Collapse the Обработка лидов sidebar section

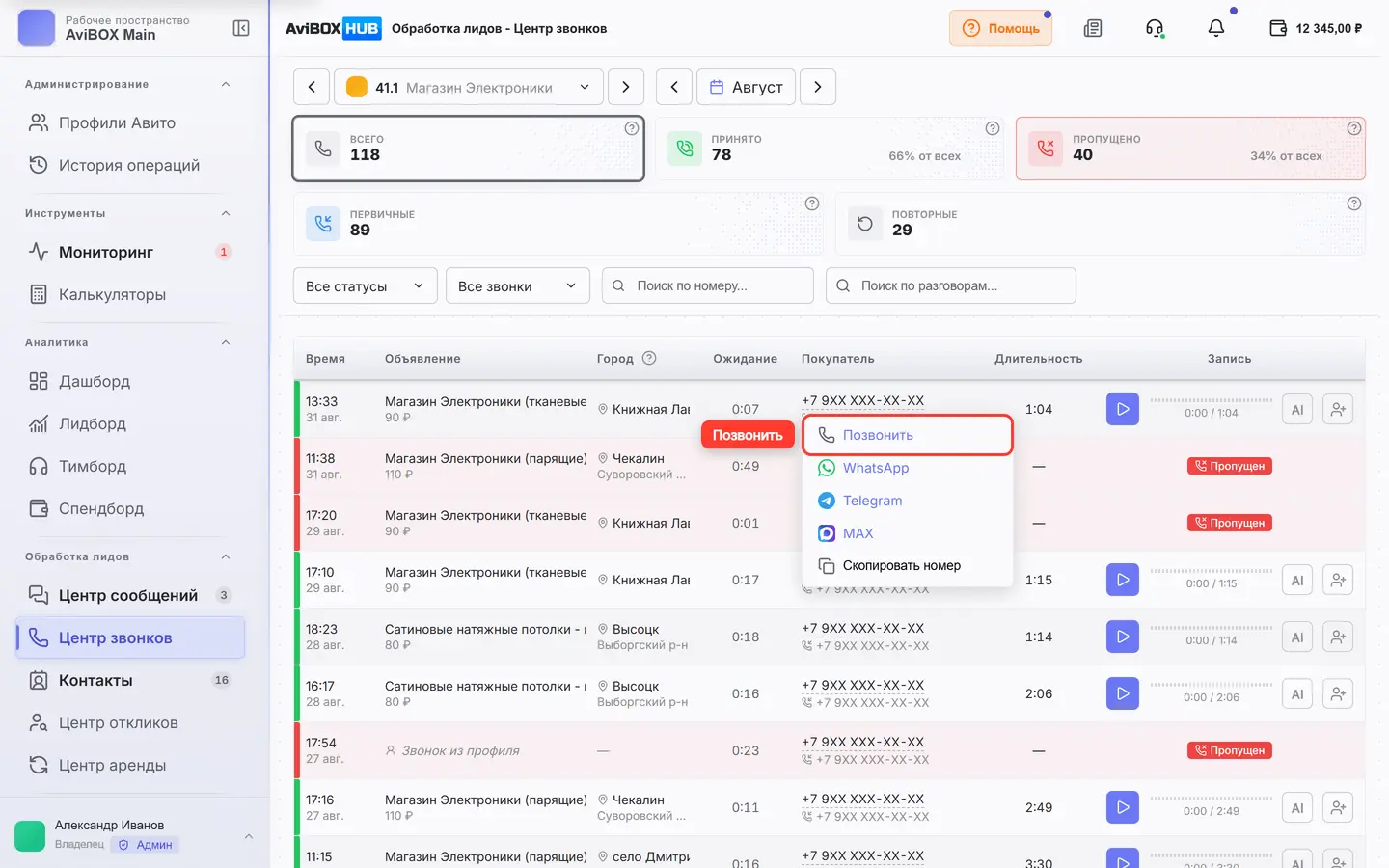[x=226, y=556]
